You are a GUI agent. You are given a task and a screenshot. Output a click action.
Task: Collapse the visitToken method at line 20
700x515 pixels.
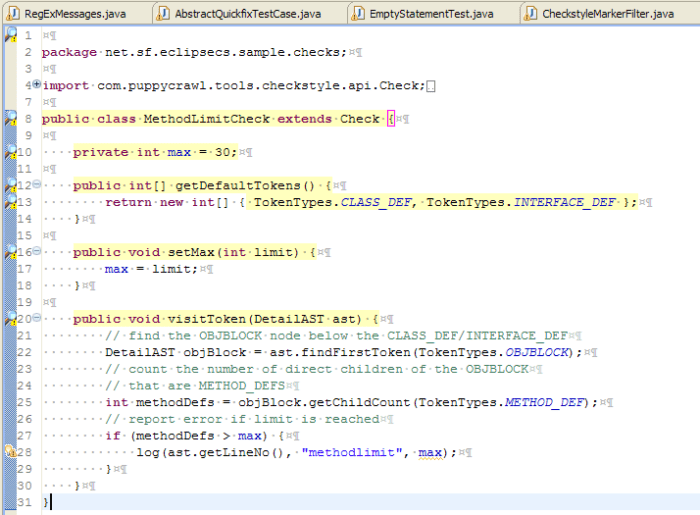coord(37,317)
